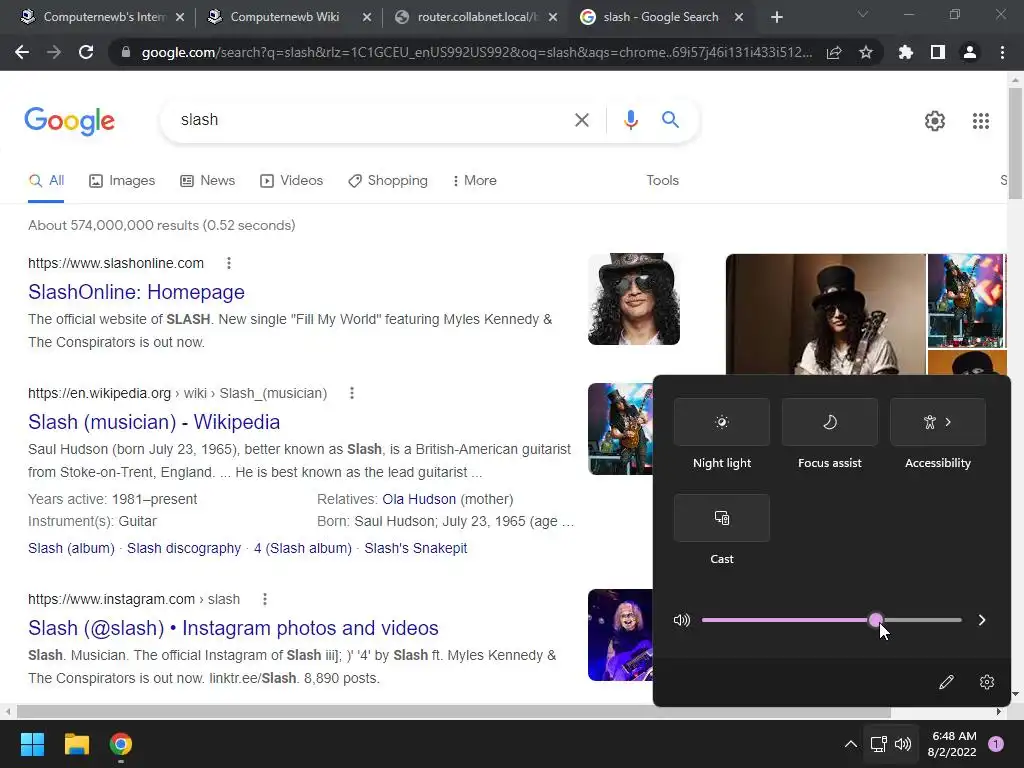Screen dimensions: 1024x768
Task: Open Google quick settings gear
Action: click(x=935, y=121)
